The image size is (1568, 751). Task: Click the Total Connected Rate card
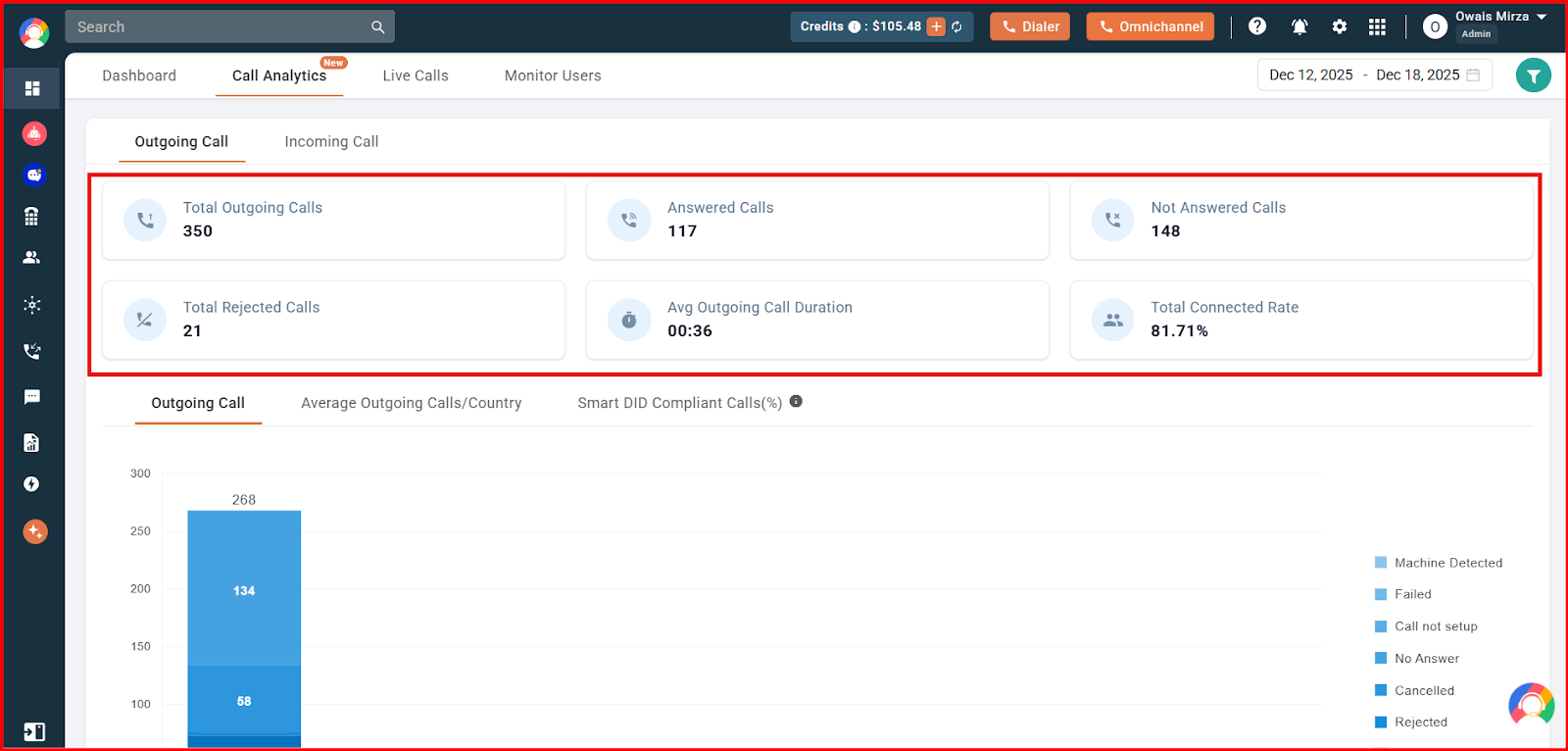click(1301, 320)
